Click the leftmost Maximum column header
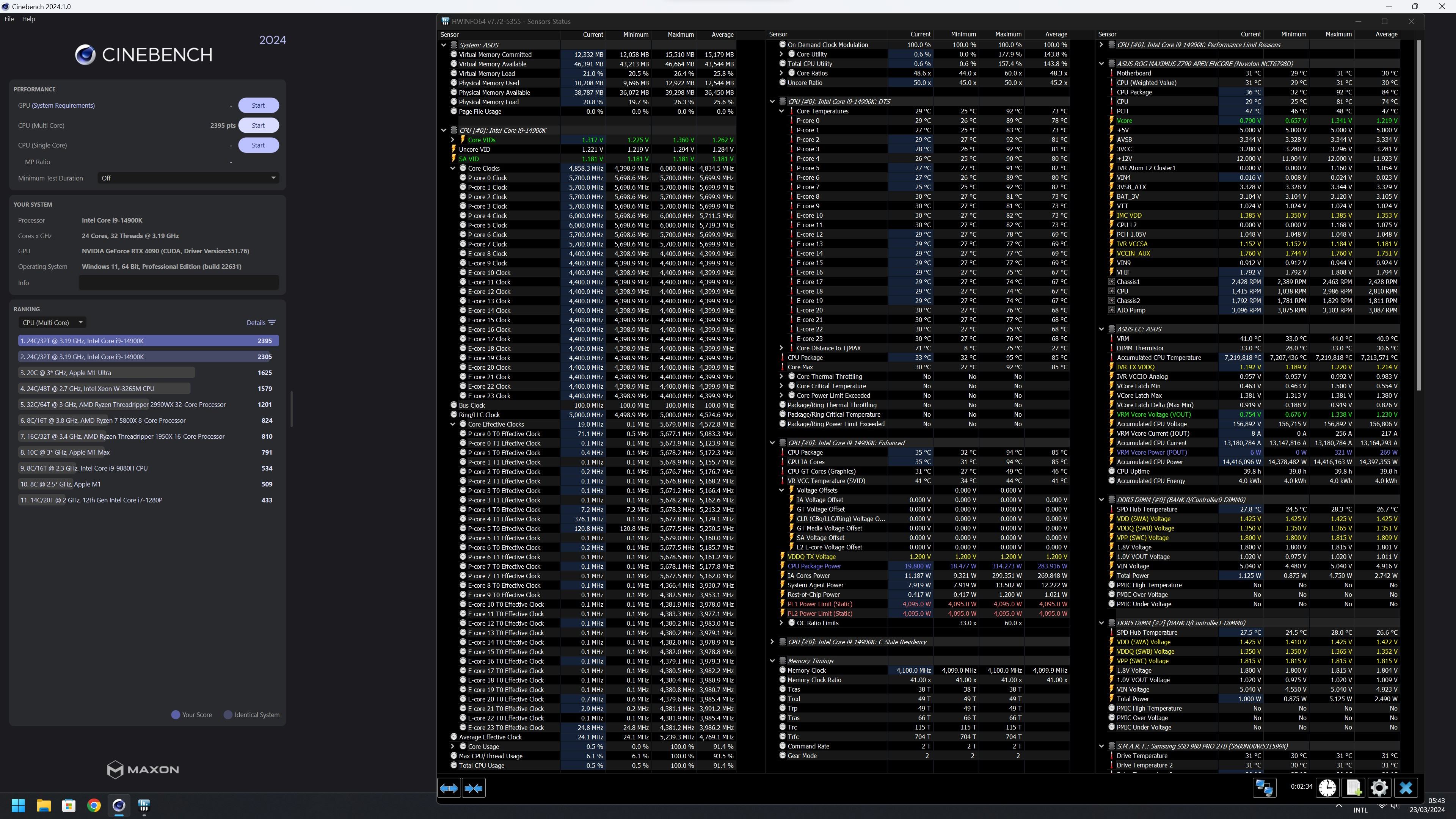This screenshot has height=819, width=1456. tap(674, 35)
